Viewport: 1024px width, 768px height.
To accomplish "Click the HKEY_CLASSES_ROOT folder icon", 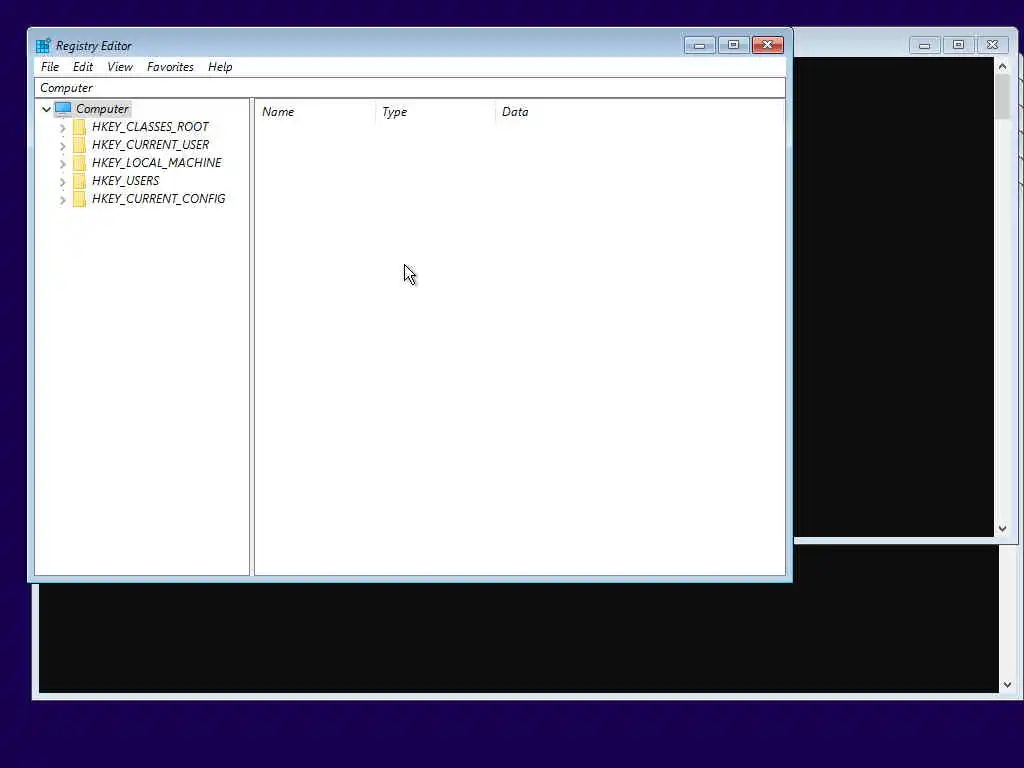I will (x=79, y=127).
